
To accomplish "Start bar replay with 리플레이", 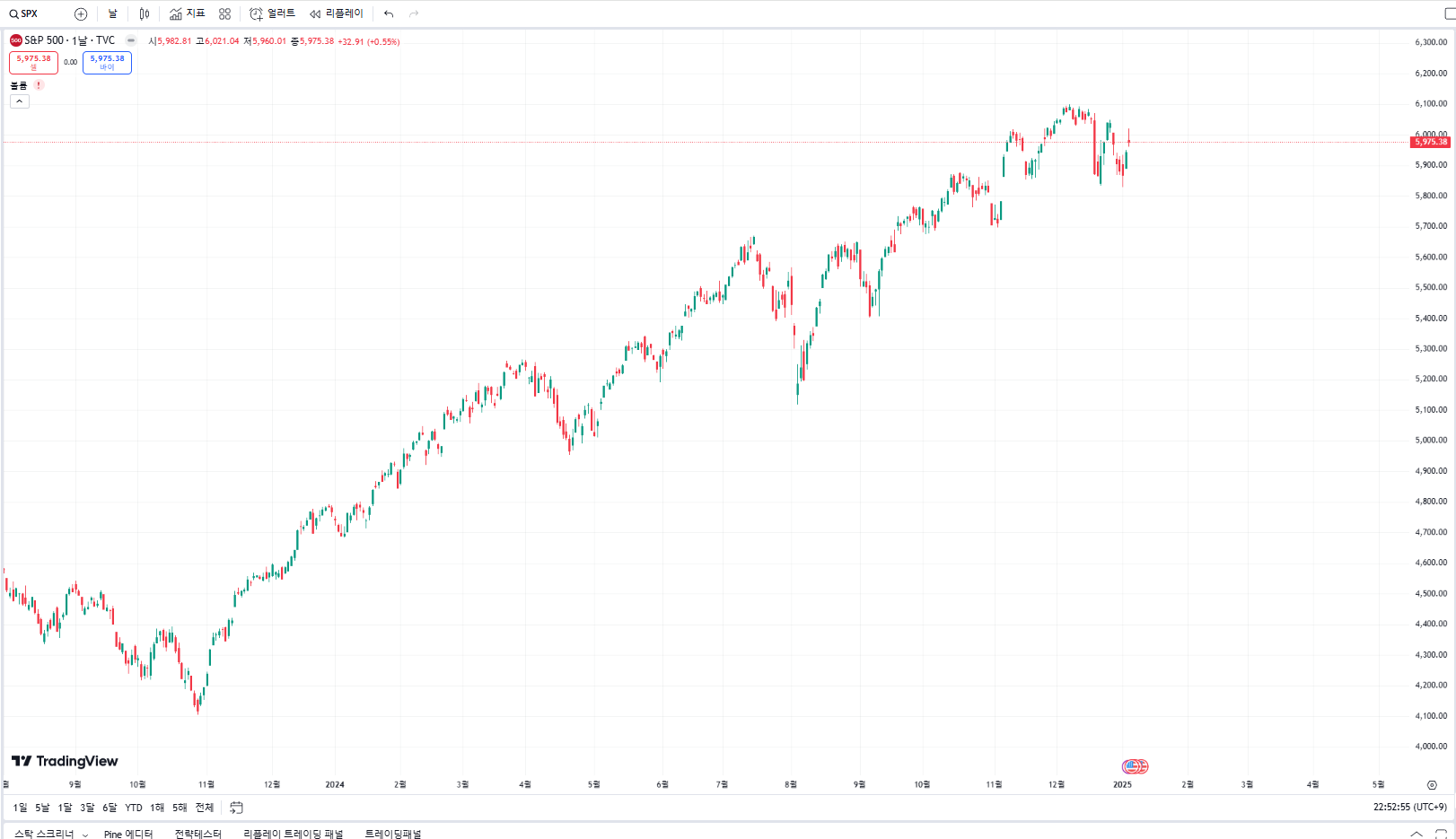I will pos(337,14).
